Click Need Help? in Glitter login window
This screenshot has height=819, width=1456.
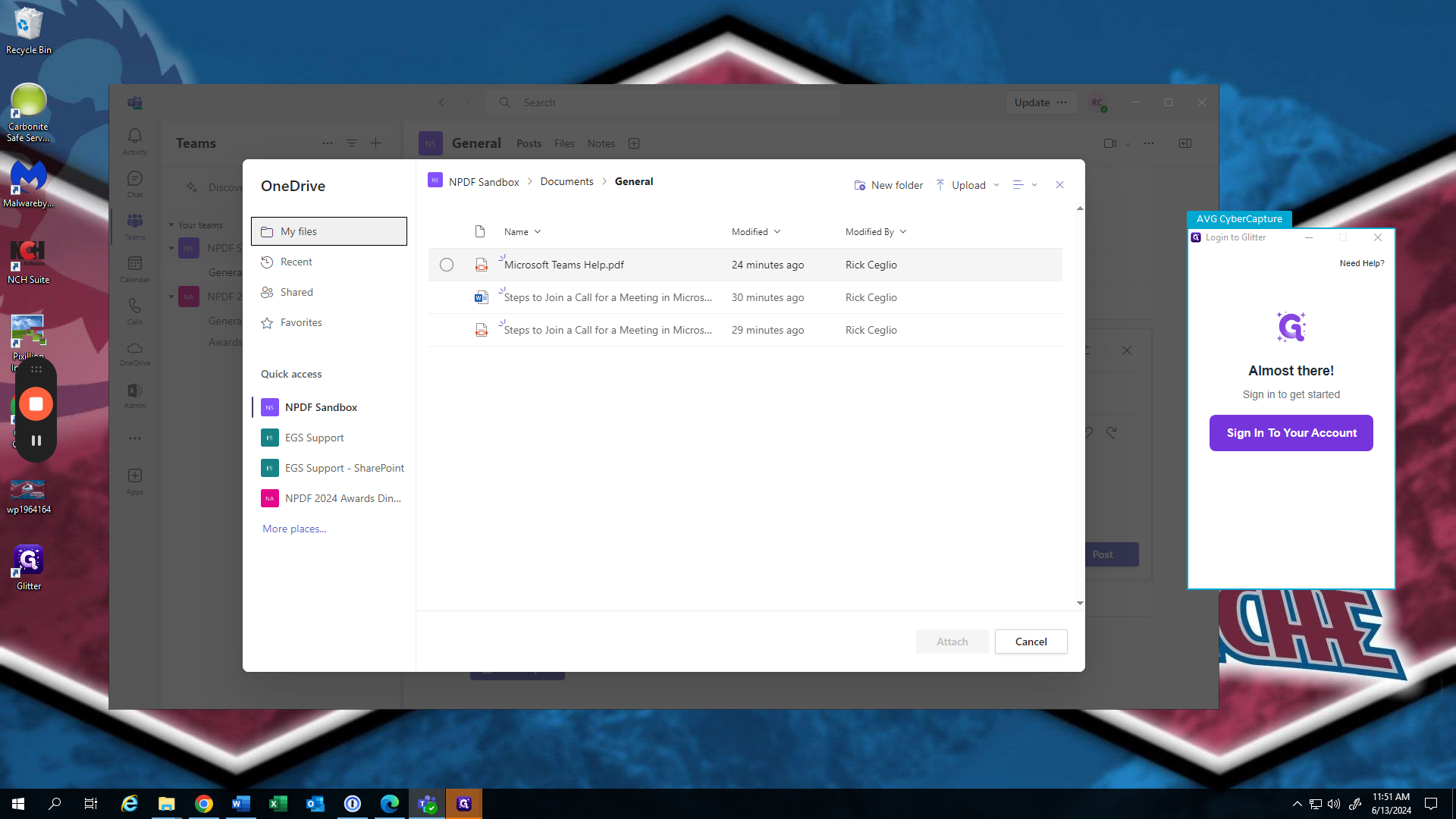(1362, 263)
